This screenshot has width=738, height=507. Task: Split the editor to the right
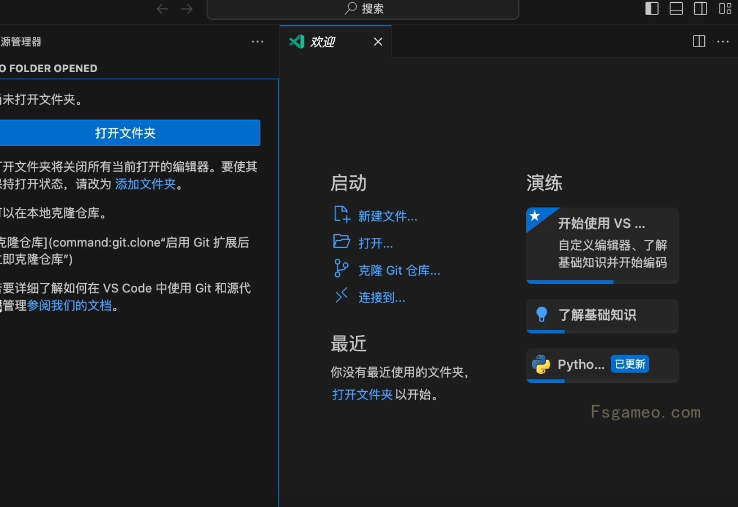(699, 41)
